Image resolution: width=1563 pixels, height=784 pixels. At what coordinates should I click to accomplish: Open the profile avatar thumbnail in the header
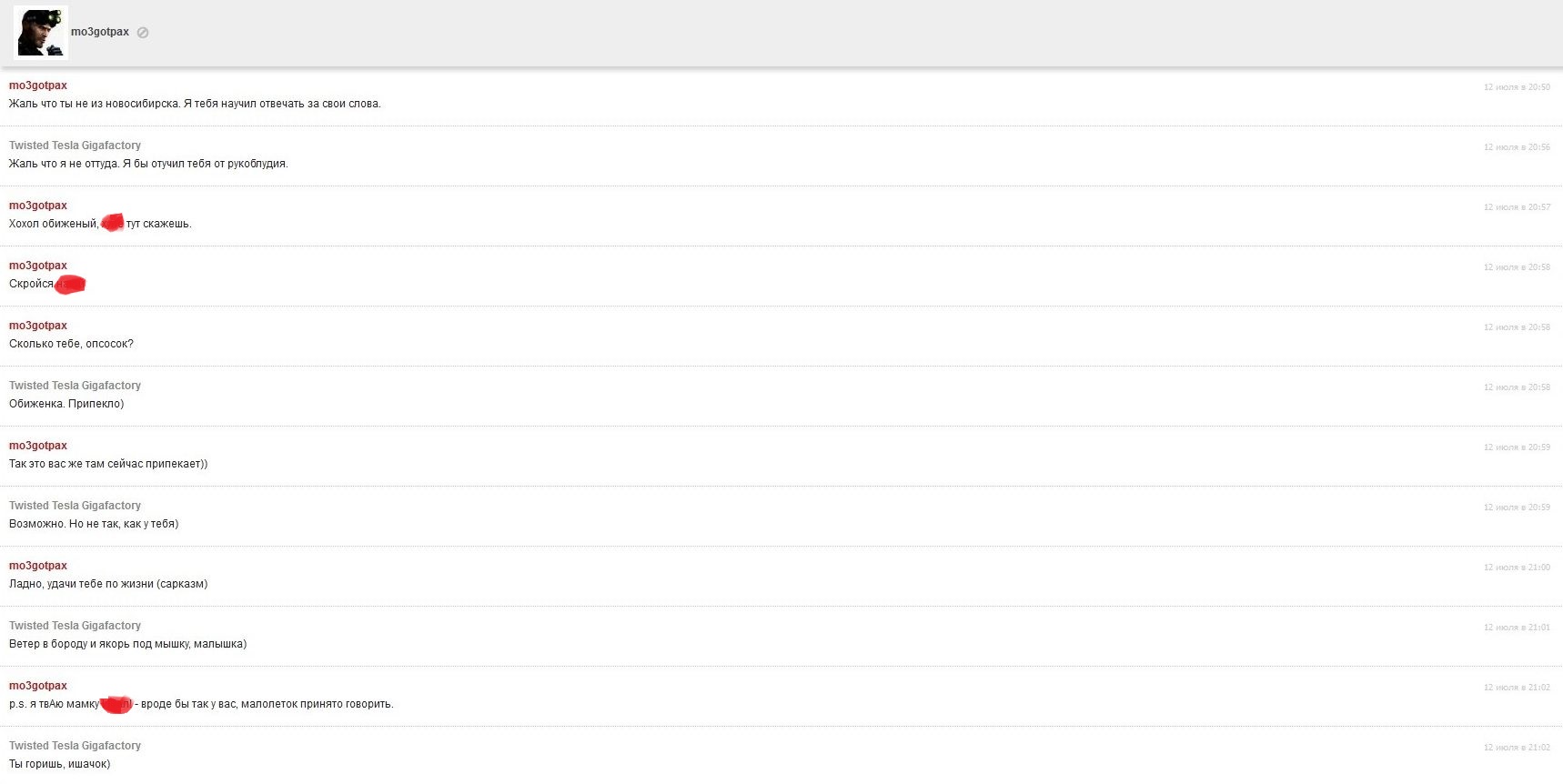tap(41, 33)
